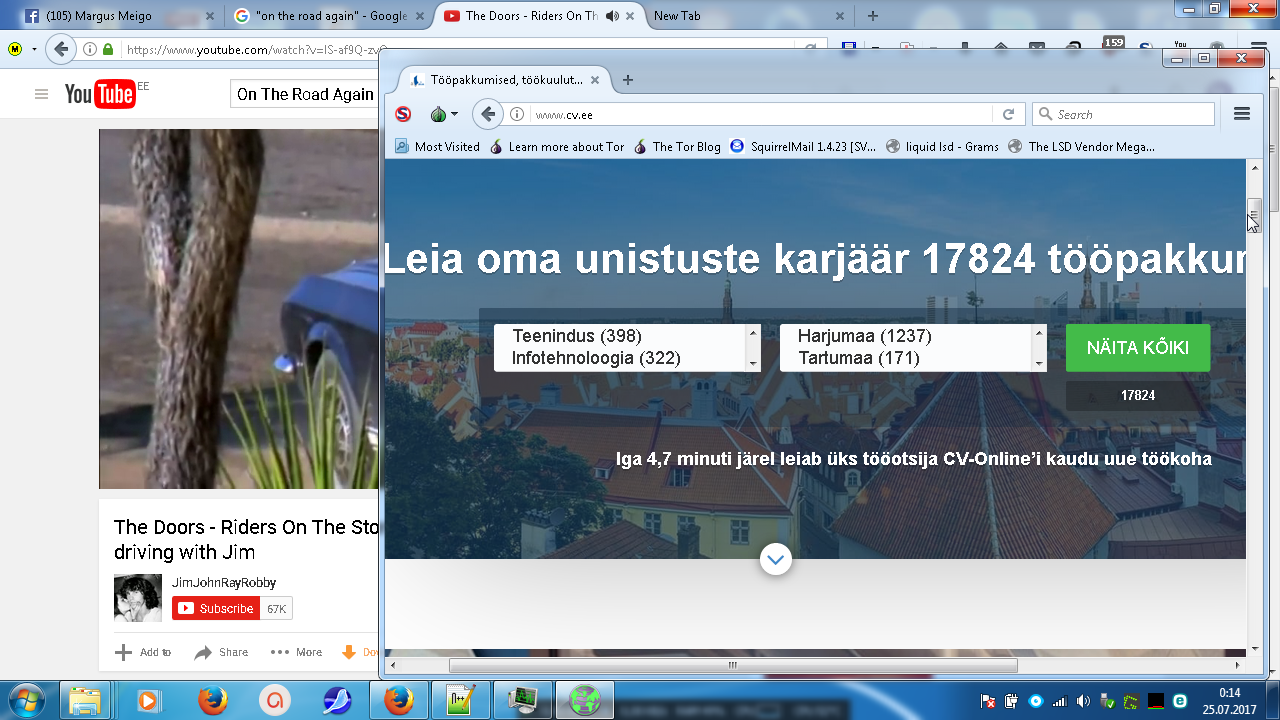The image size is (1280, 720).
Task: Click Share under the YouTube video
Action: pyautogui.click(x=221, y=652)
